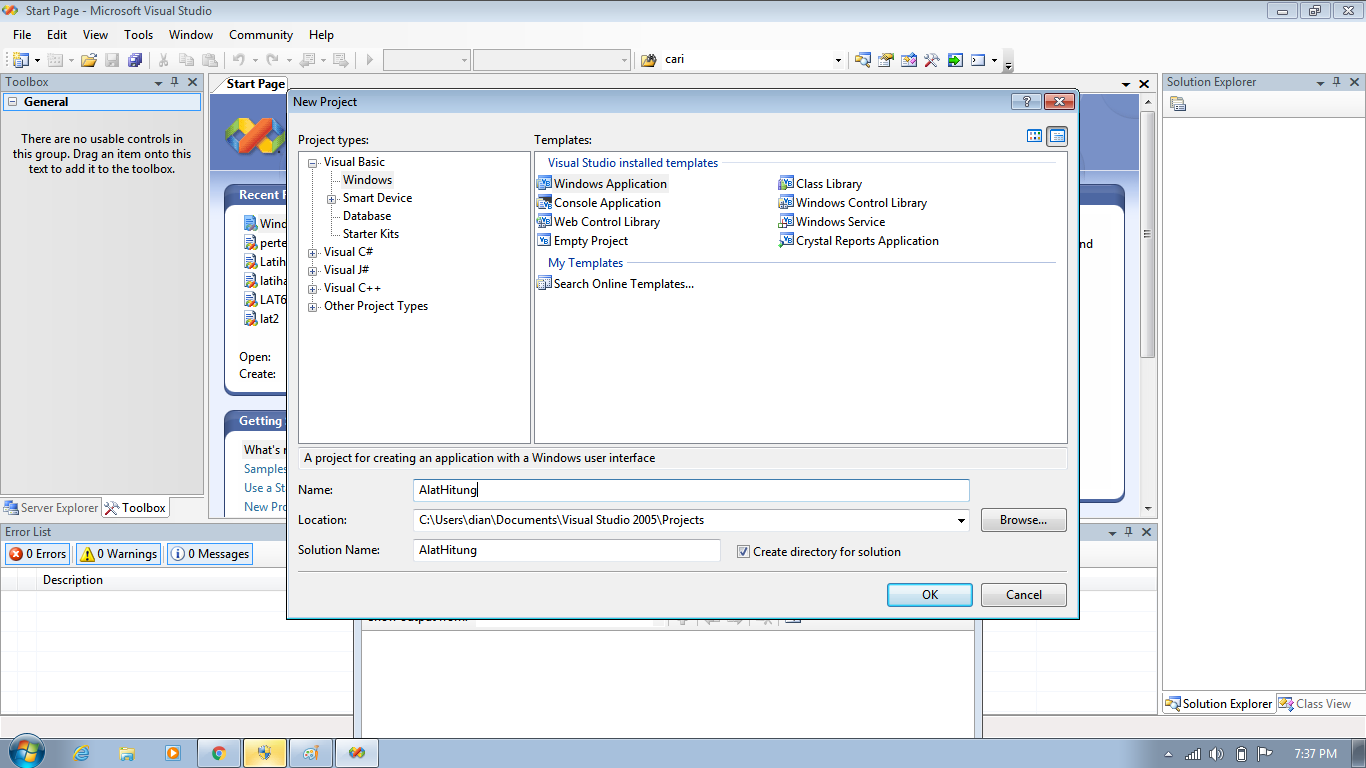Screen dimensions: 1366x768
Task: Open Solution Explorer from toolbar icon
Action: pos(862,60)
